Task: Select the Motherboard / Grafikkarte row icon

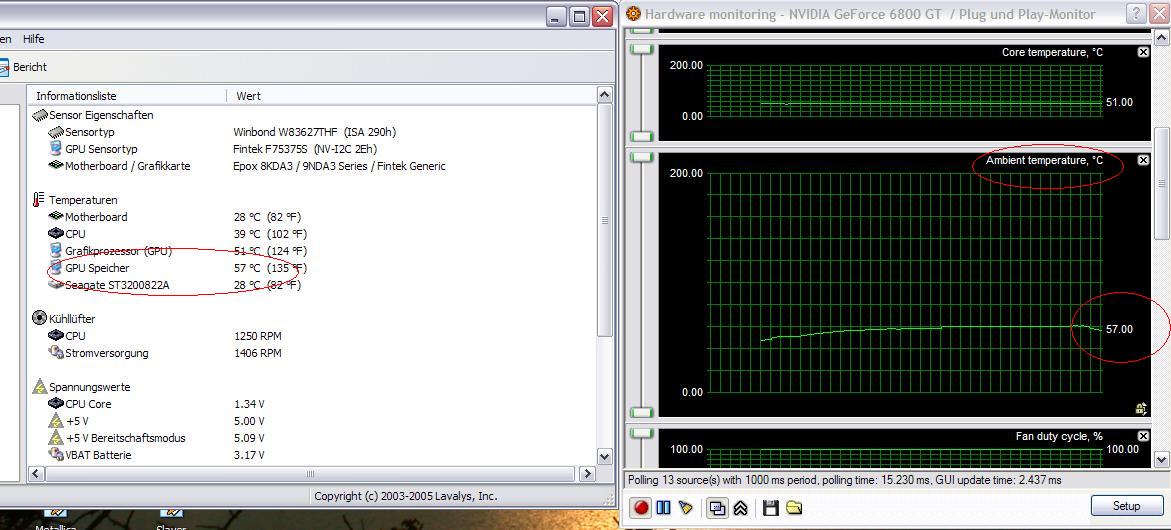Action: (x=55, y=166)
